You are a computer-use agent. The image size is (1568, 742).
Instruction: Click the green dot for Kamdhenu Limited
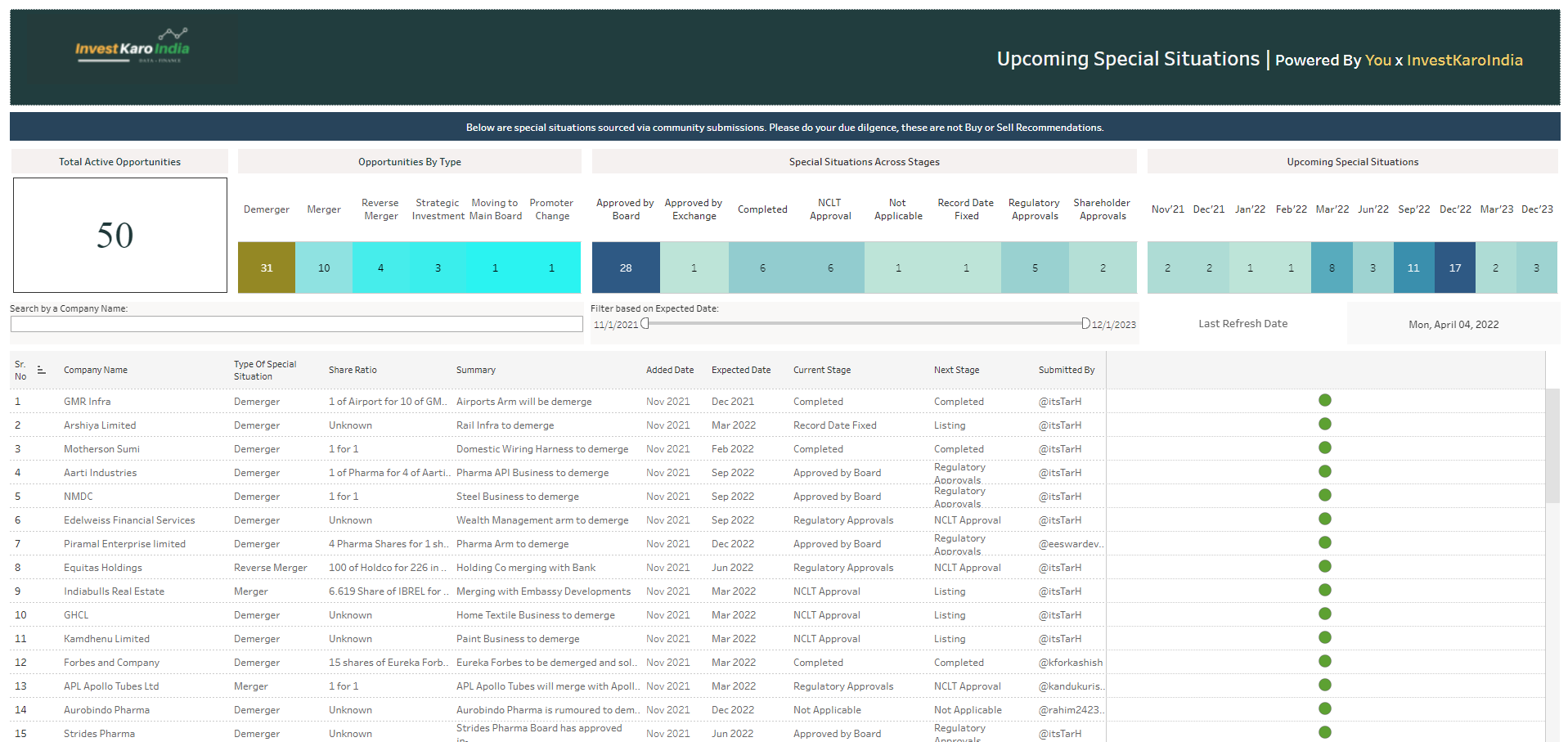click(x=1325, y=637)
